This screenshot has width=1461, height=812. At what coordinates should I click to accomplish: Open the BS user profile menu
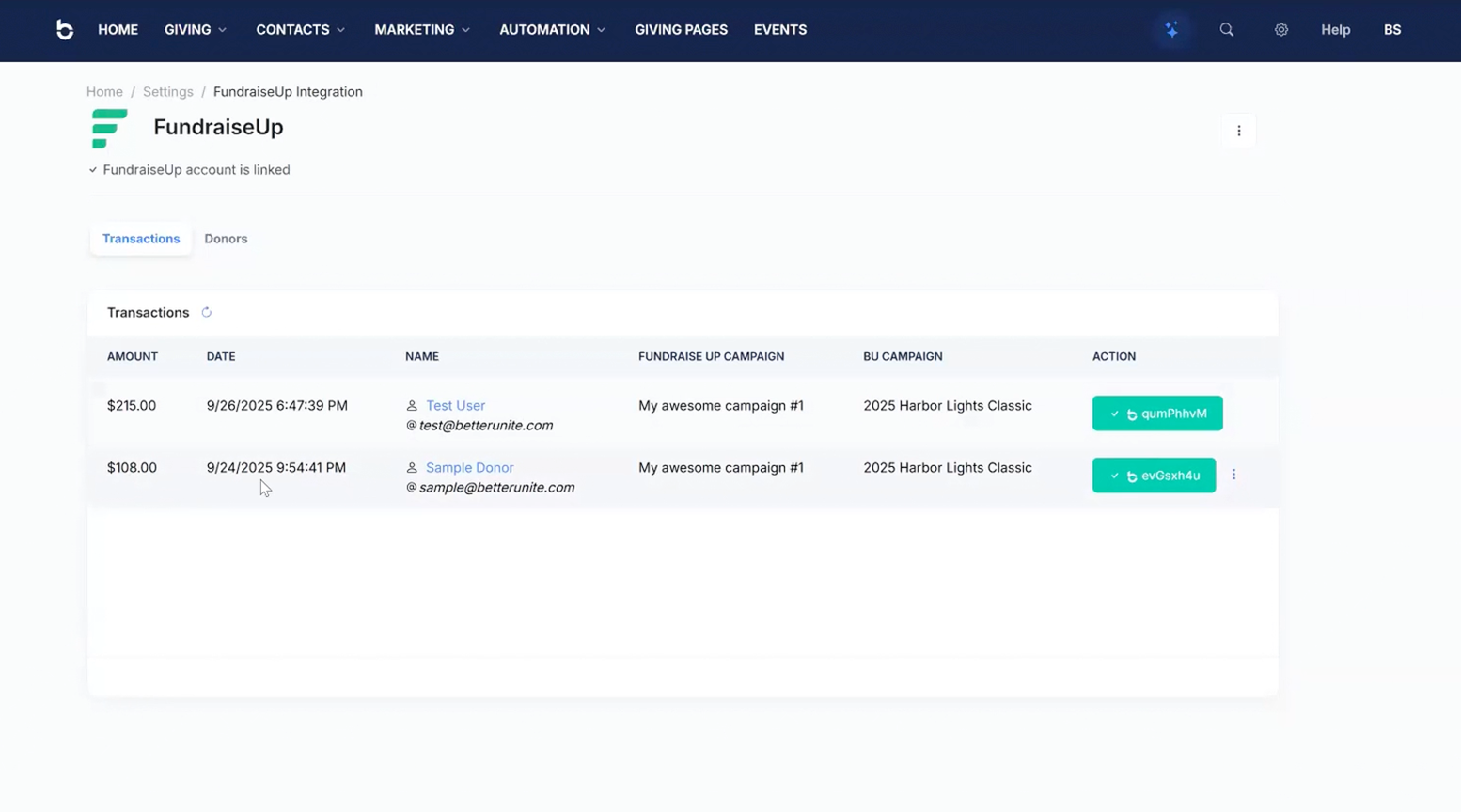(x=1392, y=30)
